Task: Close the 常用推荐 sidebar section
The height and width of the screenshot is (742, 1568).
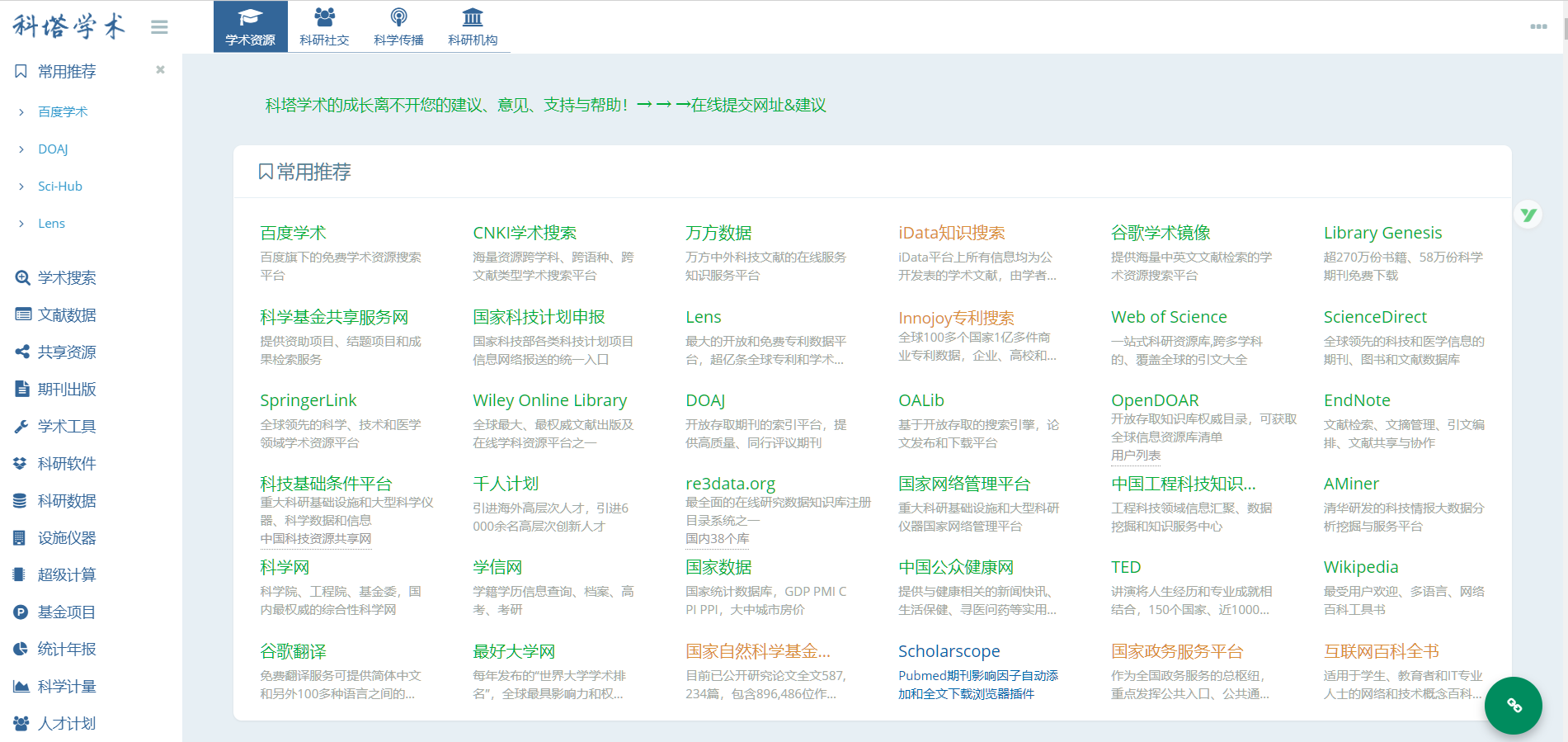Action: pos(160,70)
